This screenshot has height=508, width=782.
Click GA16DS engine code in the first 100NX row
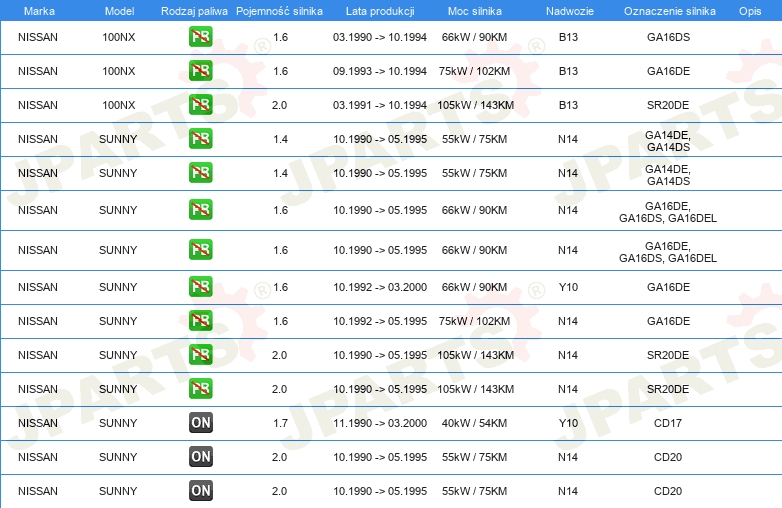668,37
